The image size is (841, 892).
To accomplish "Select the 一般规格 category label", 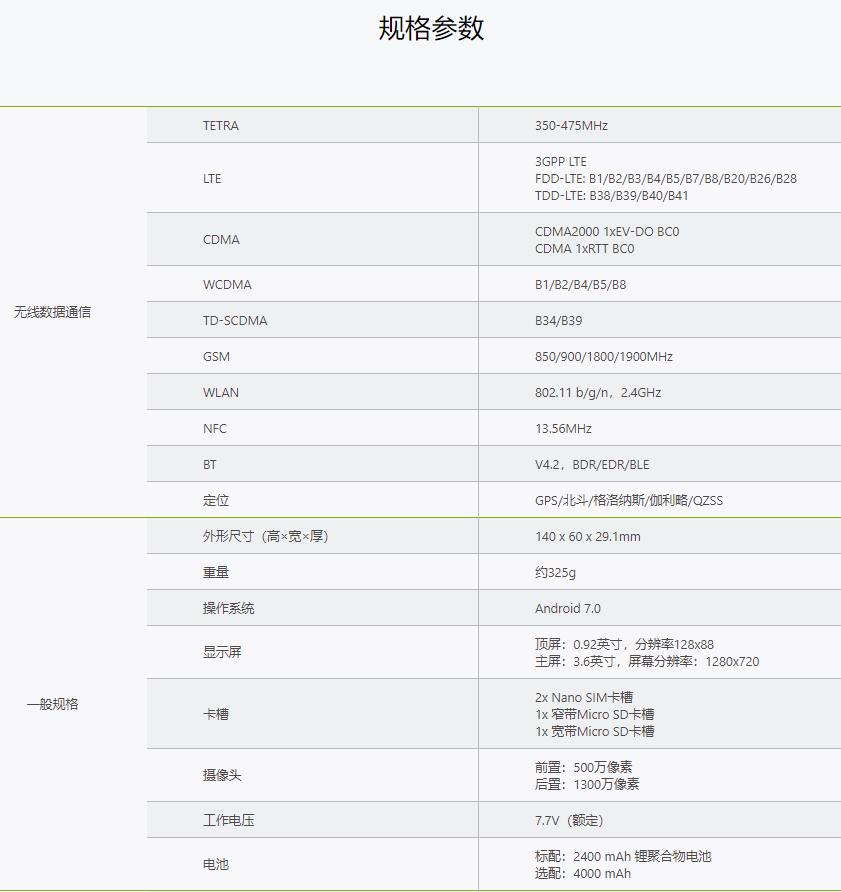I will (x=52, y=704).
